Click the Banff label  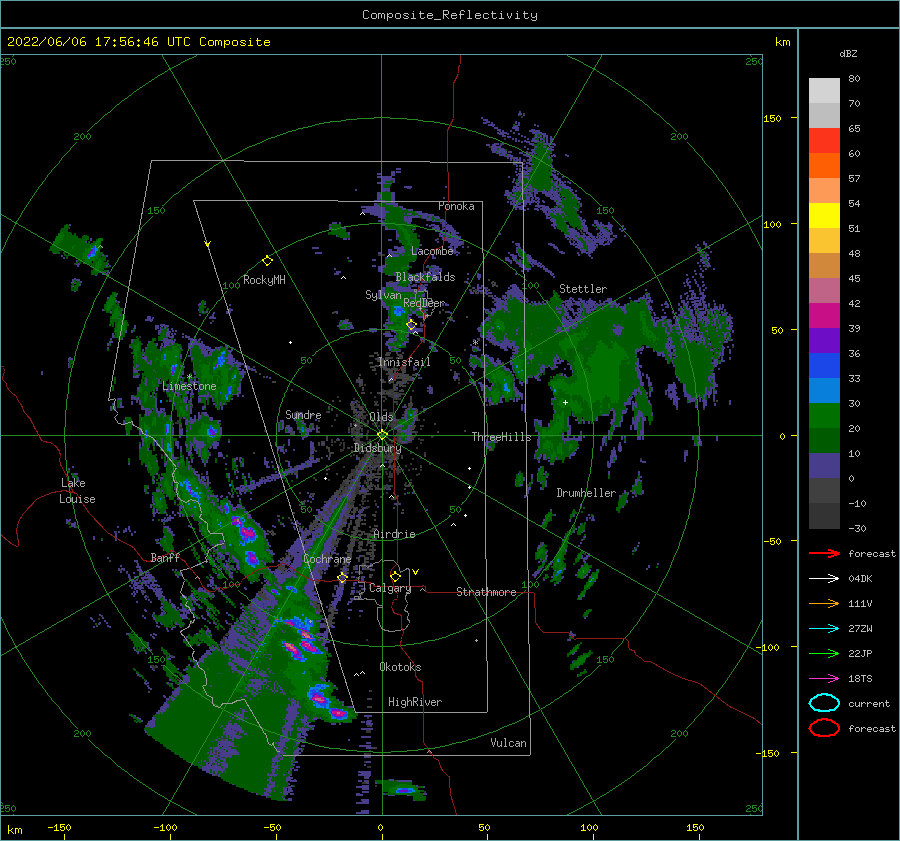point(165,557)
